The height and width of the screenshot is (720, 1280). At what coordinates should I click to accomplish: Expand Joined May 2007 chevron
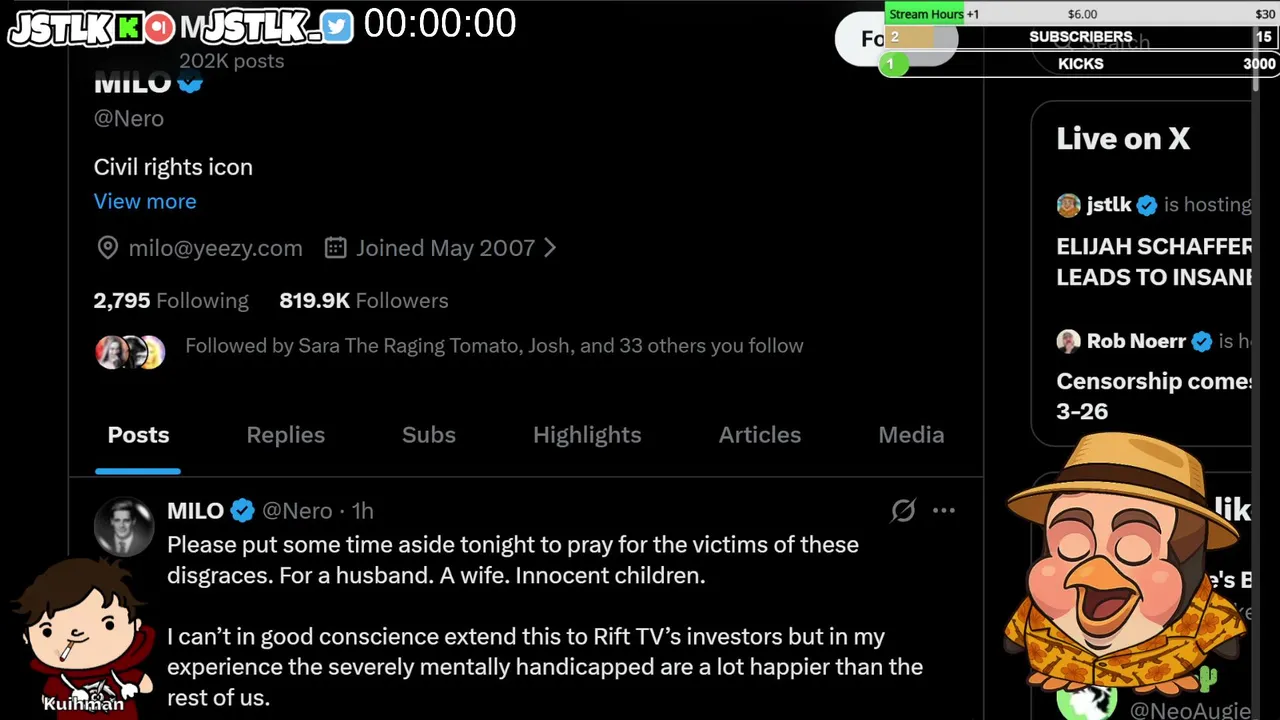tap(549, 248)
